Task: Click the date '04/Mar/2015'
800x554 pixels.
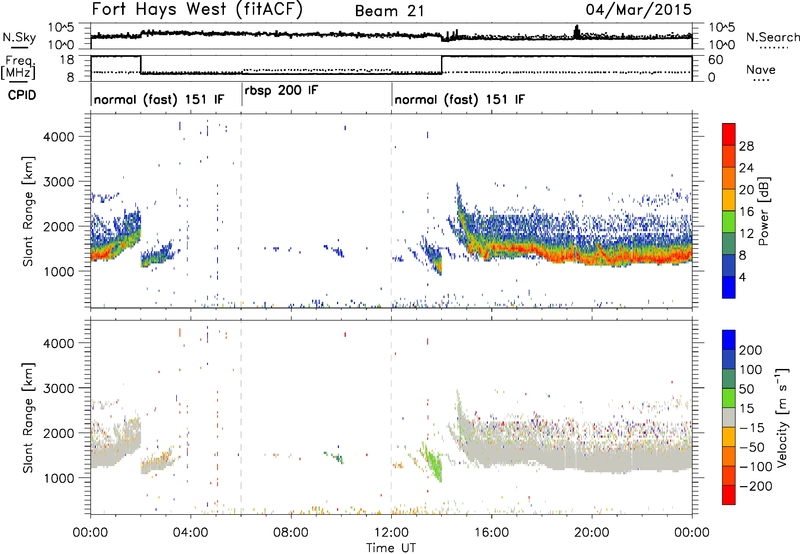Action: click(x=639, y=10)
